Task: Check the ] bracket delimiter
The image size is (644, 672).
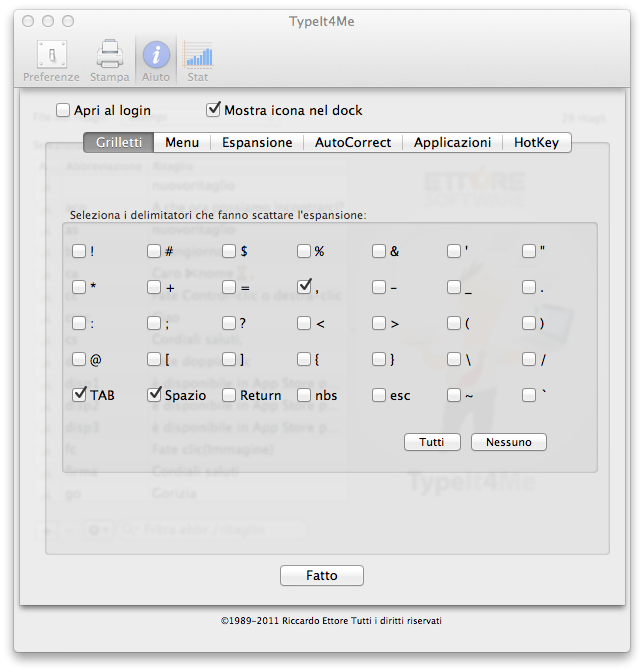Action: [x=229, y=359]
